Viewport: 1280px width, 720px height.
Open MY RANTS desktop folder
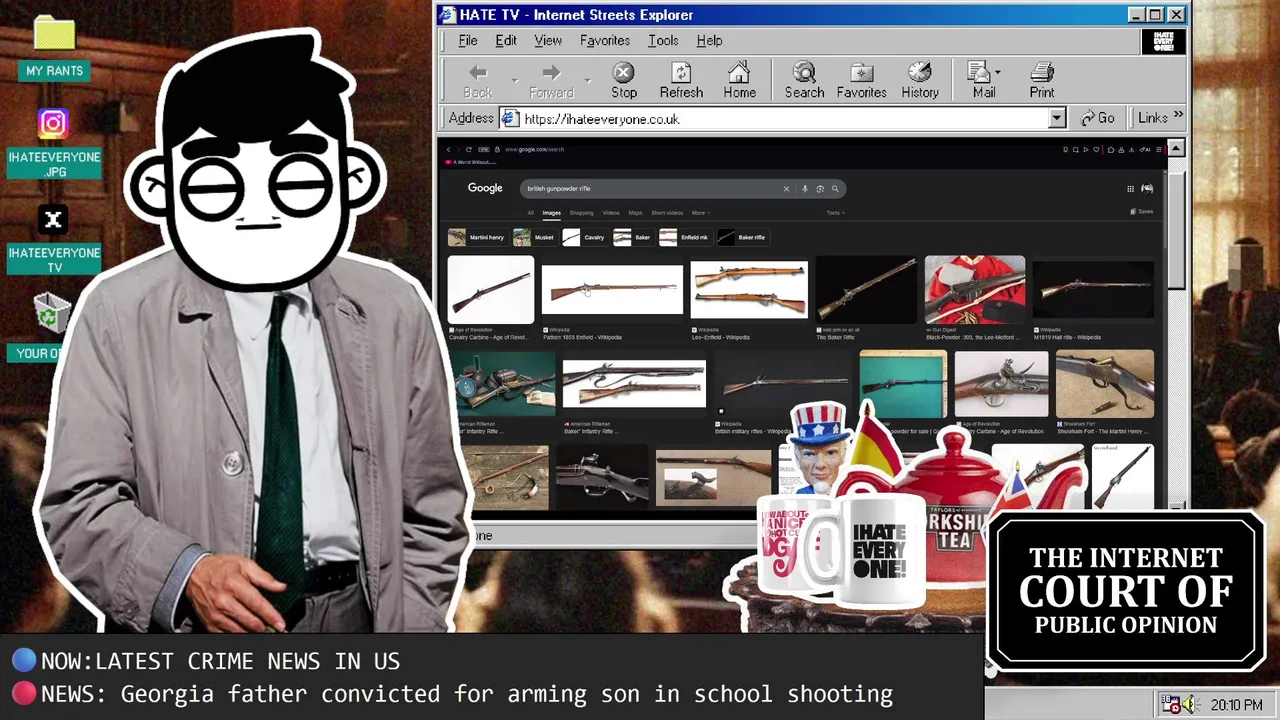tap(54, 48)
